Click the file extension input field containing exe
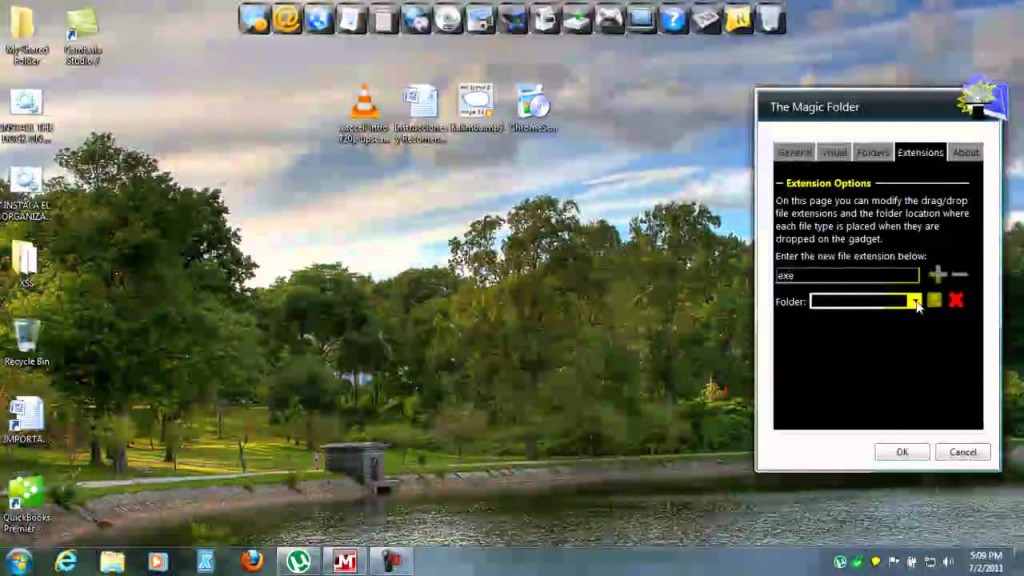The height and width of the screenshot is (576, 1024). 847,275
